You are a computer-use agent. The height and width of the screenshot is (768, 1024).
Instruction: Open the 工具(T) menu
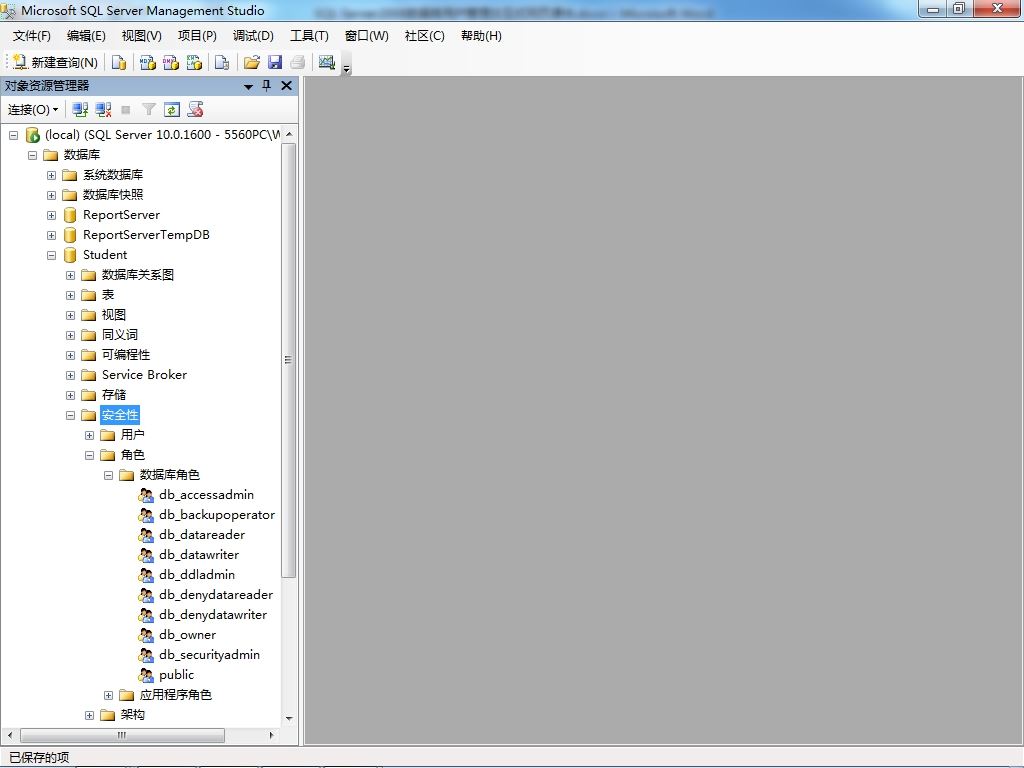pos(309,36)
